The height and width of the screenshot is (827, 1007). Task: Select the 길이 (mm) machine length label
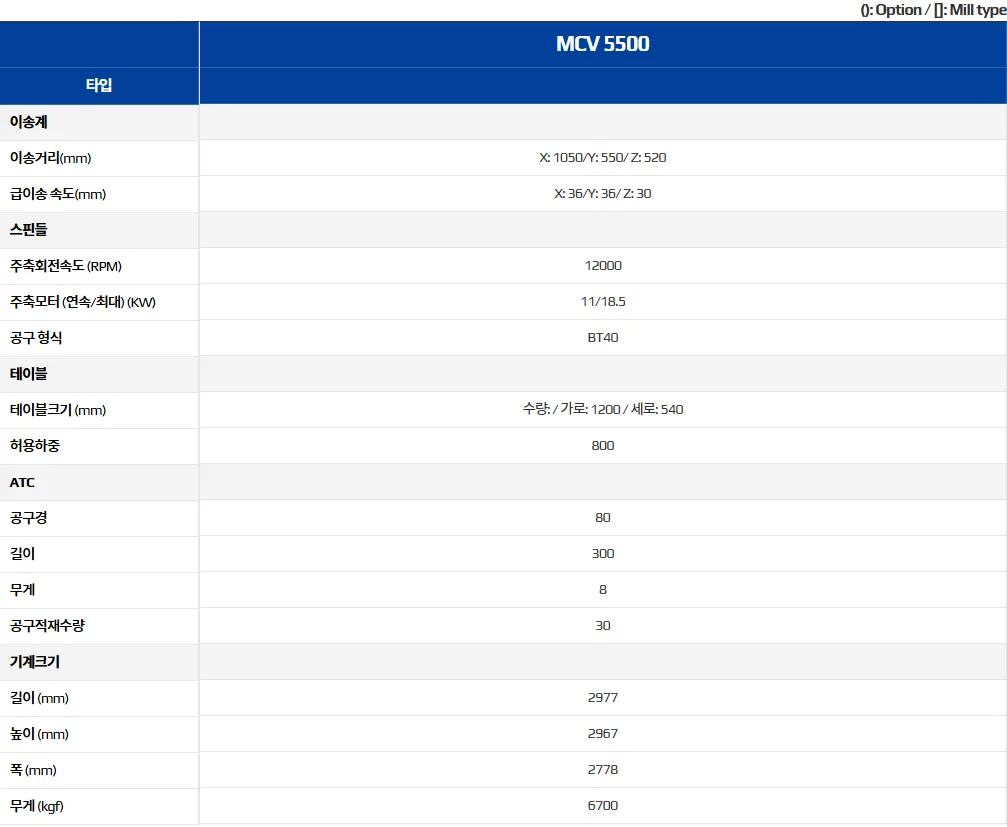coord(39,698)
